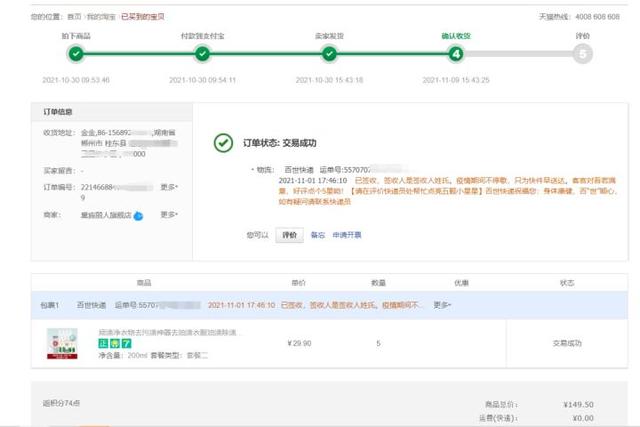The height and width of the screenshot is (427, 640).
Task: Click the 卖家发货 step checkmark icon
Action: click(x=329, y=53)
